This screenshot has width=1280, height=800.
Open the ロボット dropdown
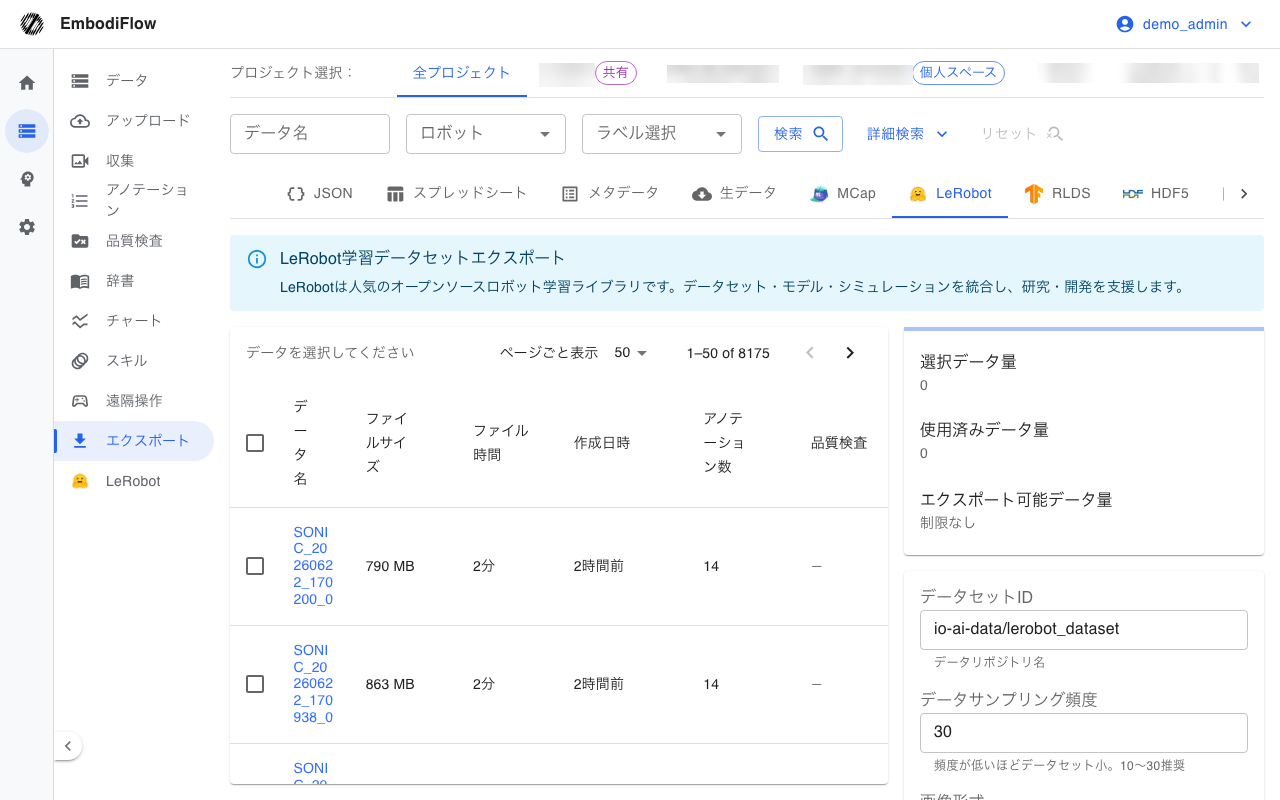pos(486,134)
